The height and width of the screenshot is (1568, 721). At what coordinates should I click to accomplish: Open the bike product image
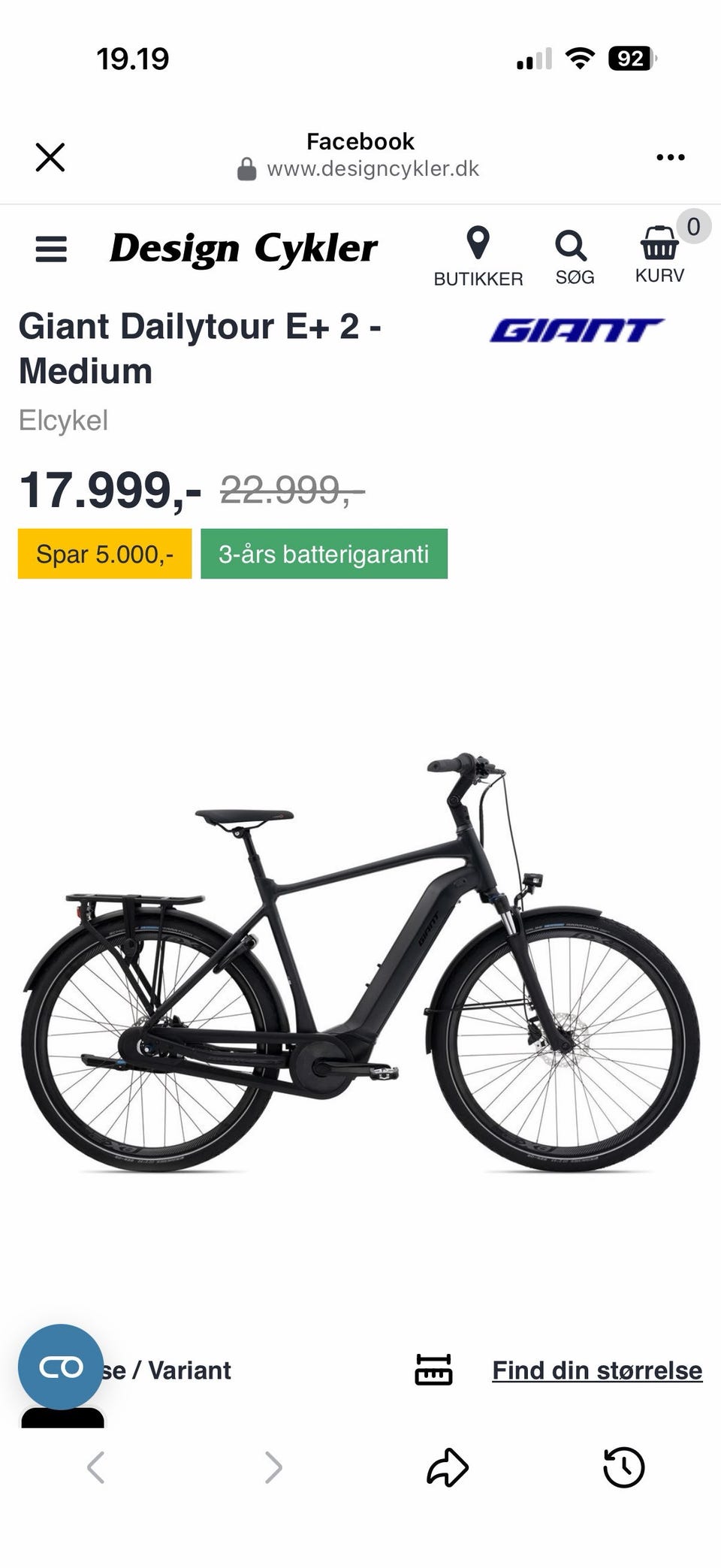(360, 962)
